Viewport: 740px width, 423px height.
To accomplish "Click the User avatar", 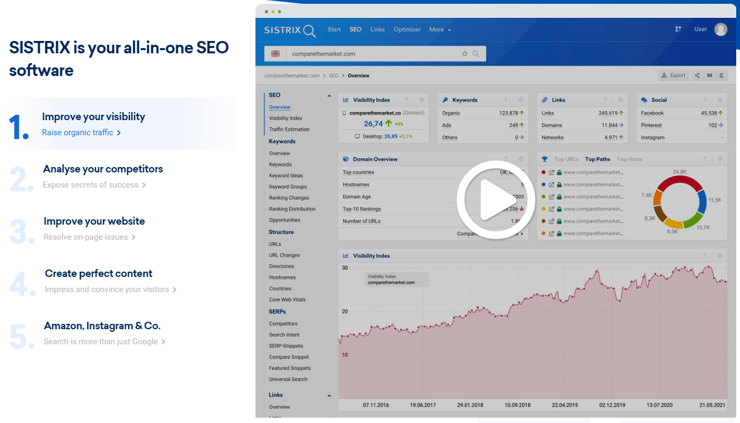I will (720, 29).
